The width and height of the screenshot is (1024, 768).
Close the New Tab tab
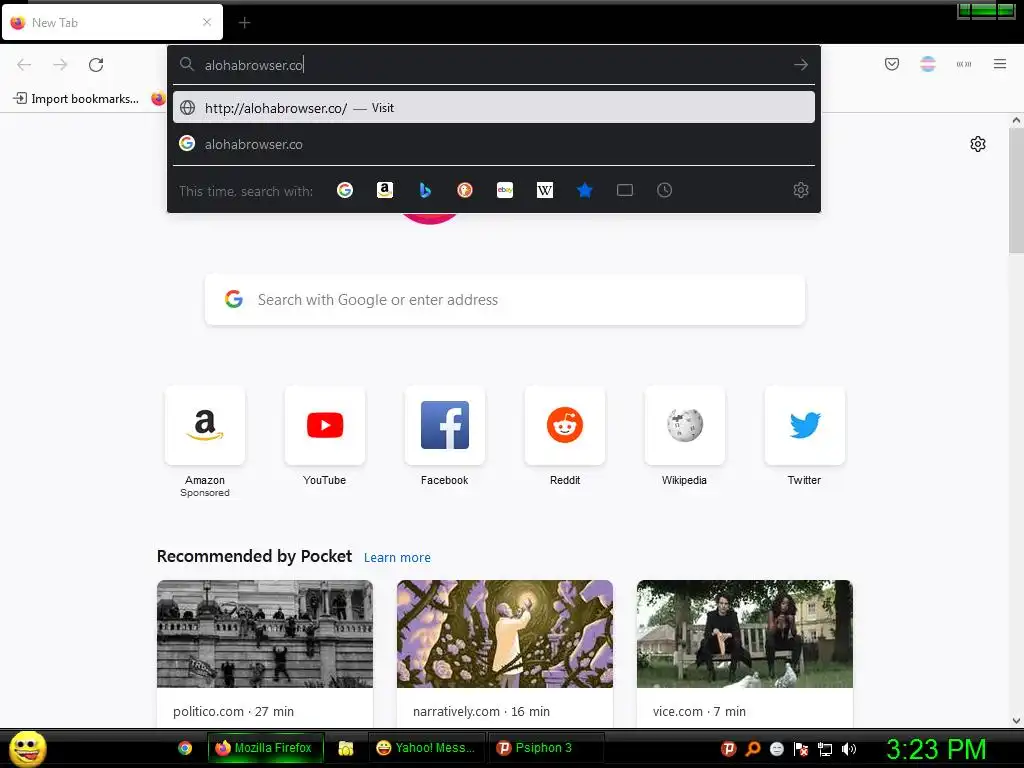(207, 22)
